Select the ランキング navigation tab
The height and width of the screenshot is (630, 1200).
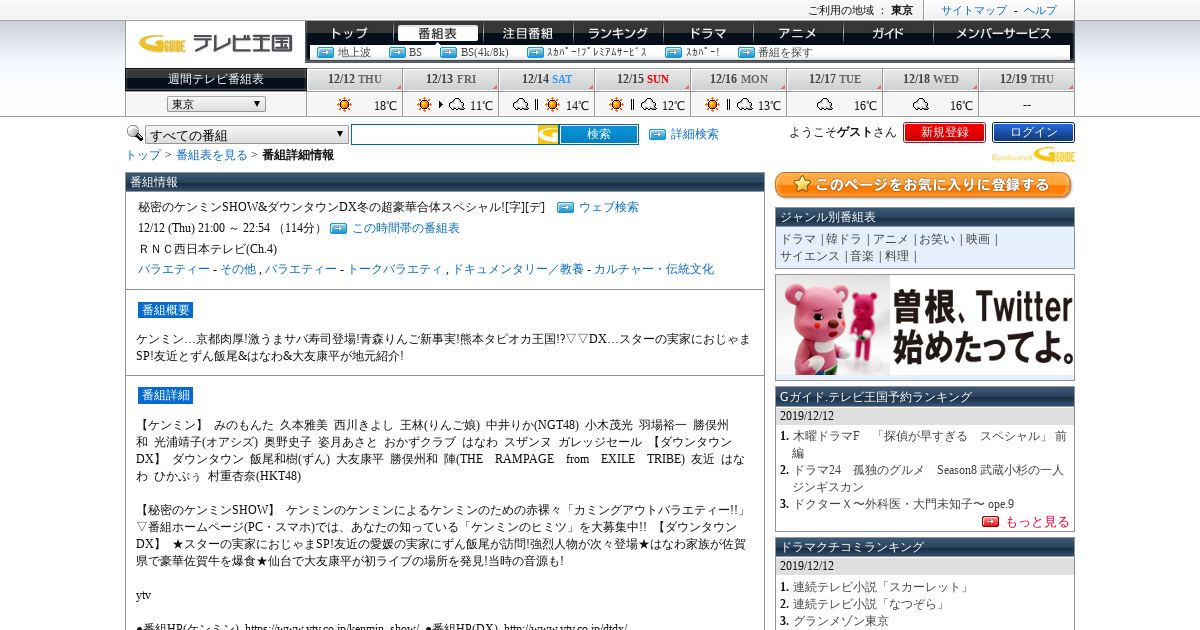point(617,33)
